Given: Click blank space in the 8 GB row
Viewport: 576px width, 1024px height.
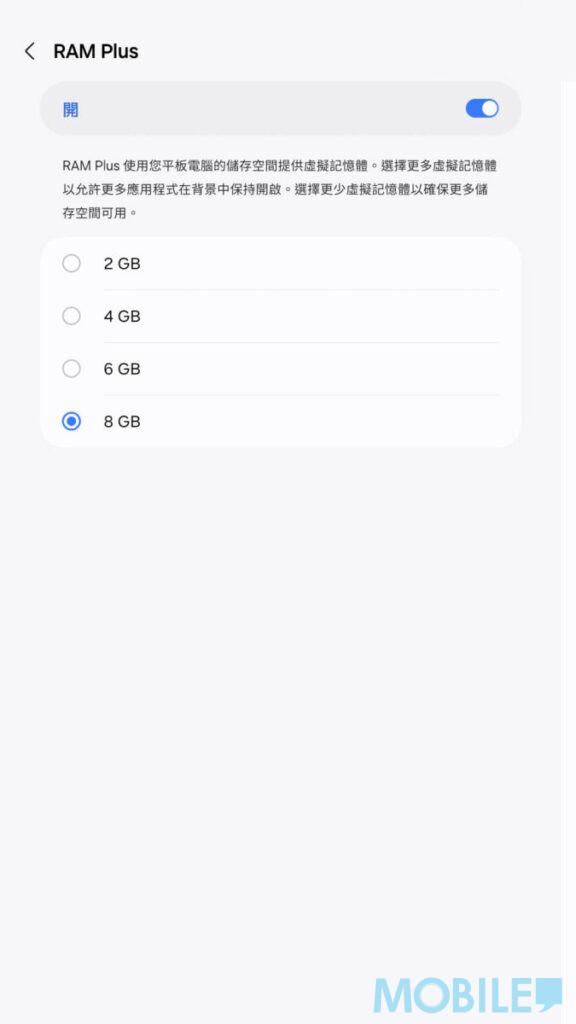Looking at the screenshot, I should click(320, 422).
